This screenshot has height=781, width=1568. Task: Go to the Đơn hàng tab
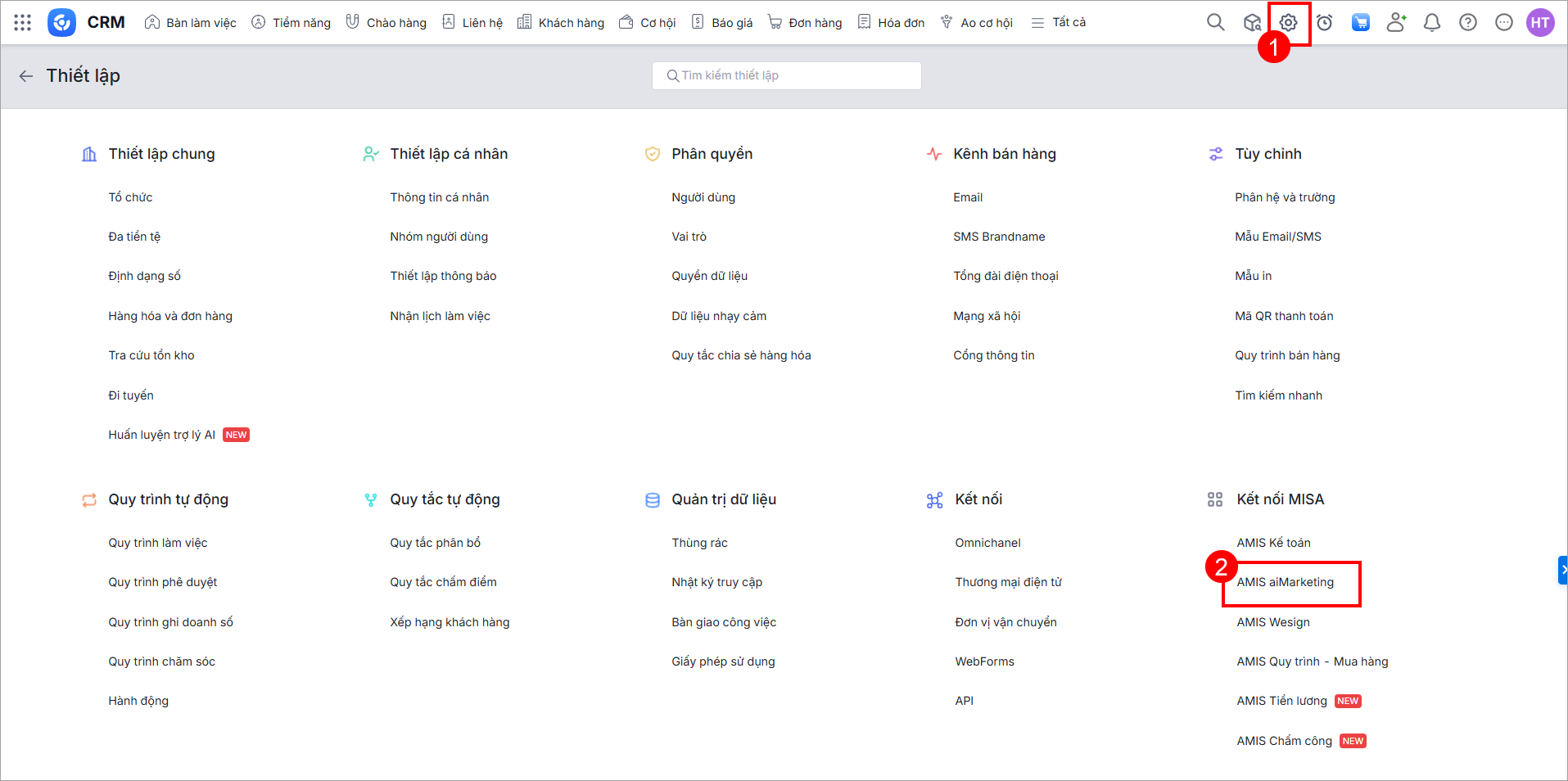pyautogui.click(x=805, y=23)
